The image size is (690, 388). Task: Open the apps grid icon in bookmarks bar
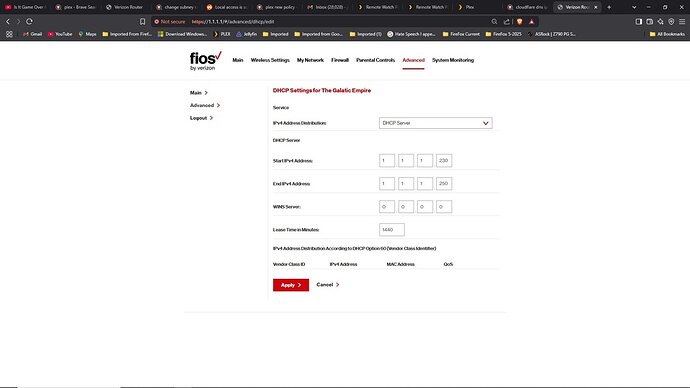pos(9,34)
